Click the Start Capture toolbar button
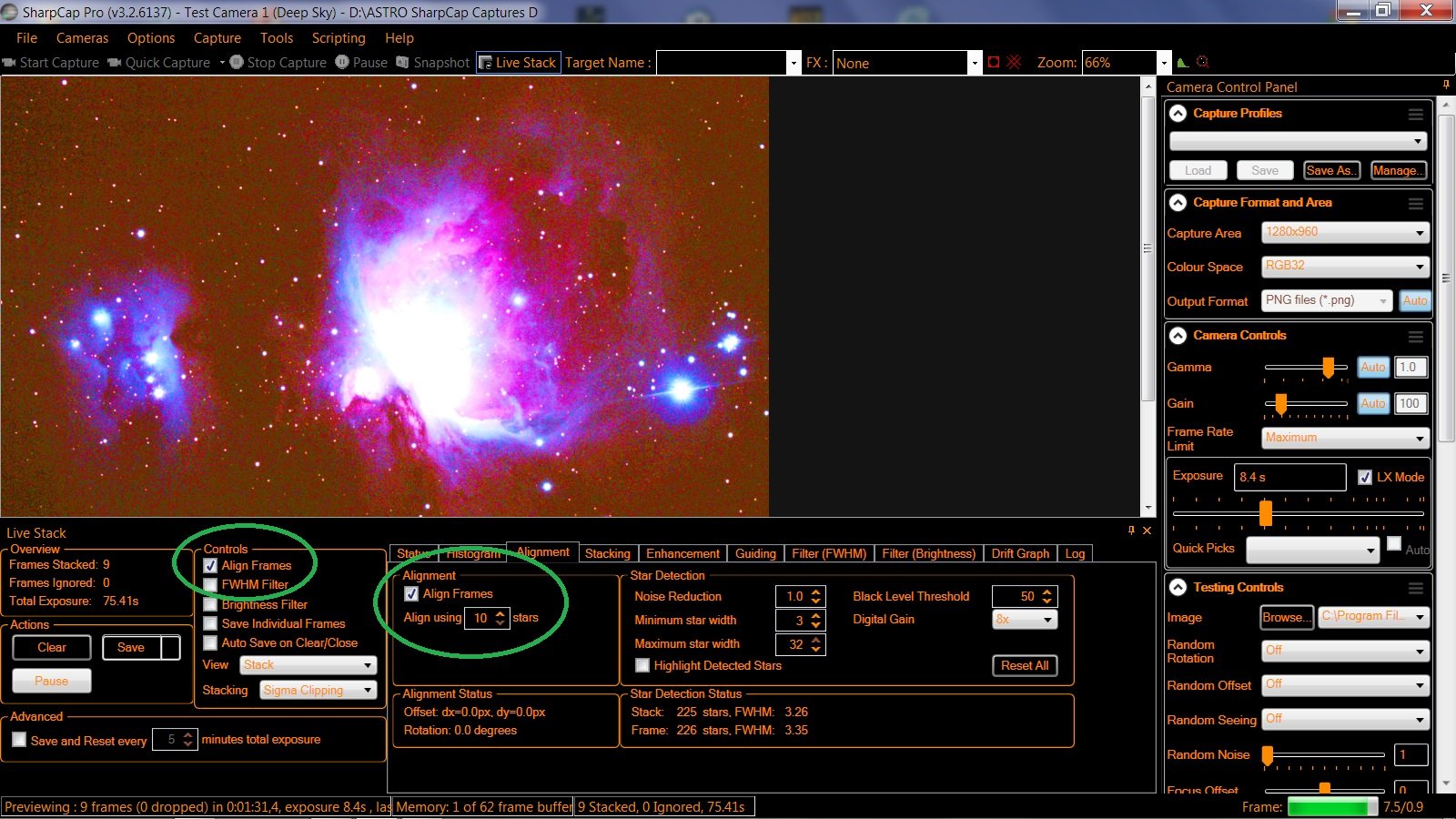Screen dimensions: 1456x819 coord(51,63)
